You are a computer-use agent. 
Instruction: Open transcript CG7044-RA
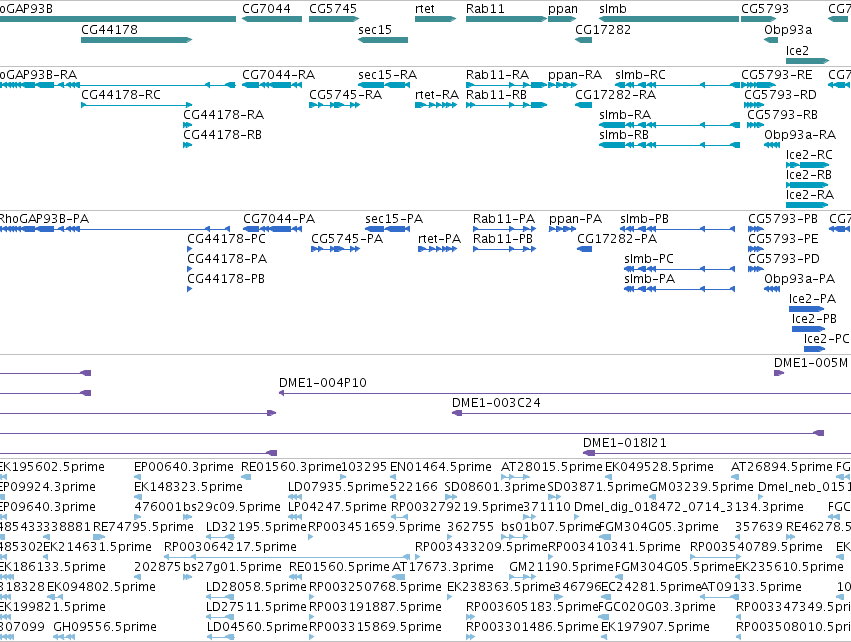[272, 85]
